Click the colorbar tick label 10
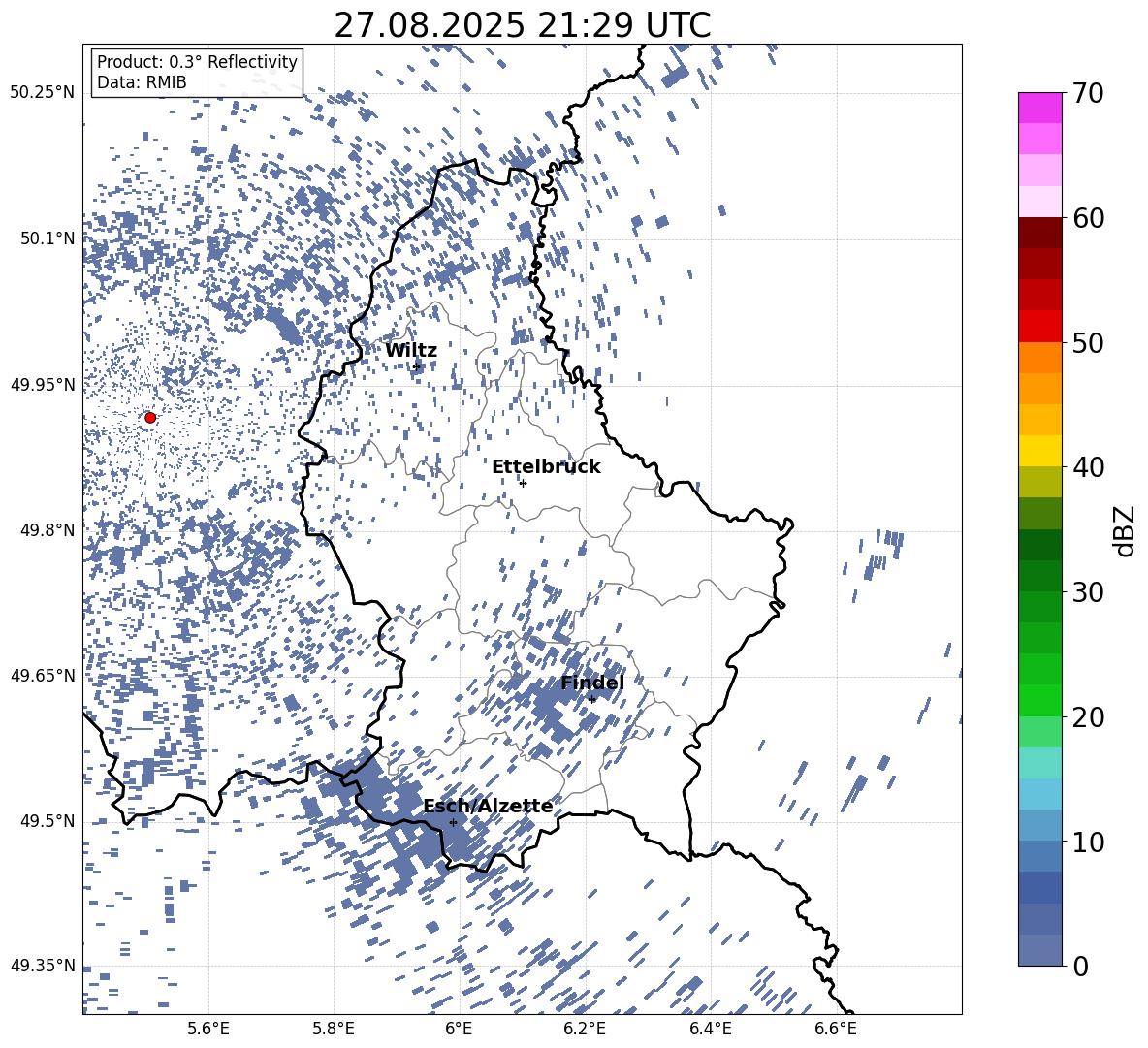Viewport: 1148px width, 1048px height. pyautogui.click(x=1088, y=842)
